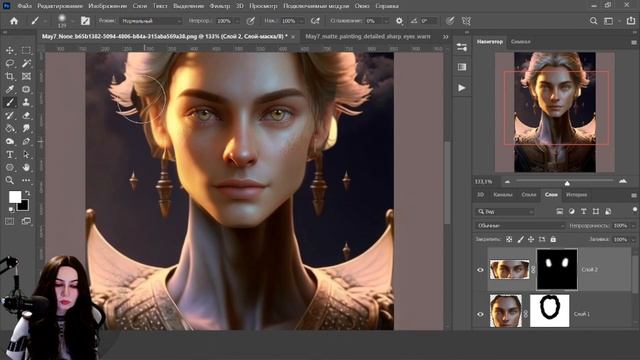Select the Zoom tool
Screen dimensions: 640x360
pos(10,180)
